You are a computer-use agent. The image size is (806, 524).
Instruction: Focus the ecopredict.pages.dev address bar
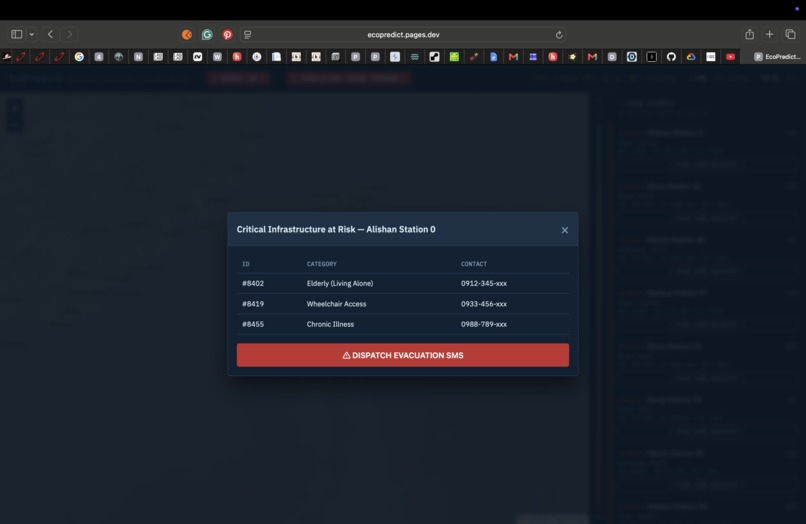(403, 34)
